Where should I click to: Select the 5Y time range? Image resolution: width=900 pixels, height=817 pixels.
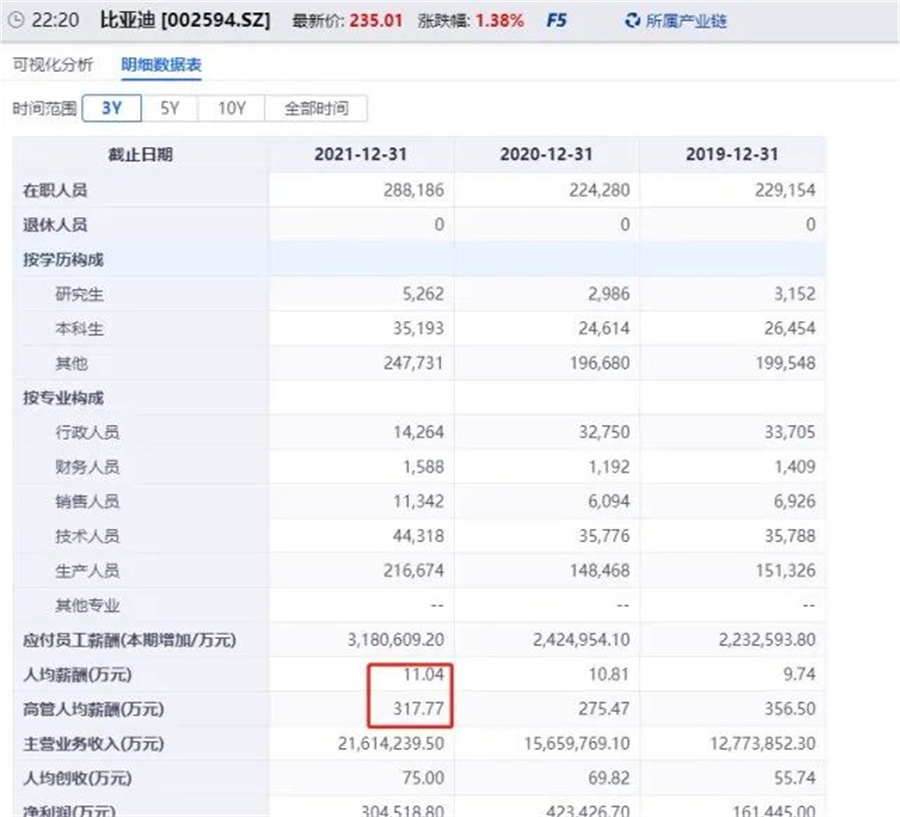(x=170, y=108)
